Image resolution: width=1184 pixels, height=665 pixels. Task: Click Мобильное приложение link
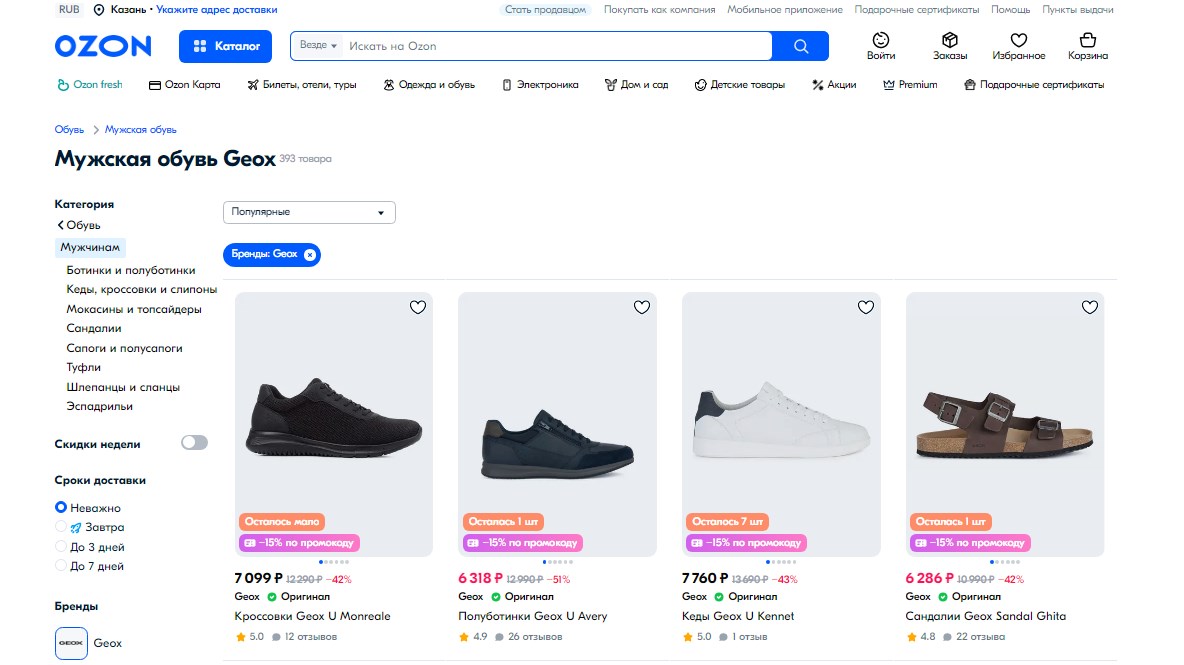point(785,10)
